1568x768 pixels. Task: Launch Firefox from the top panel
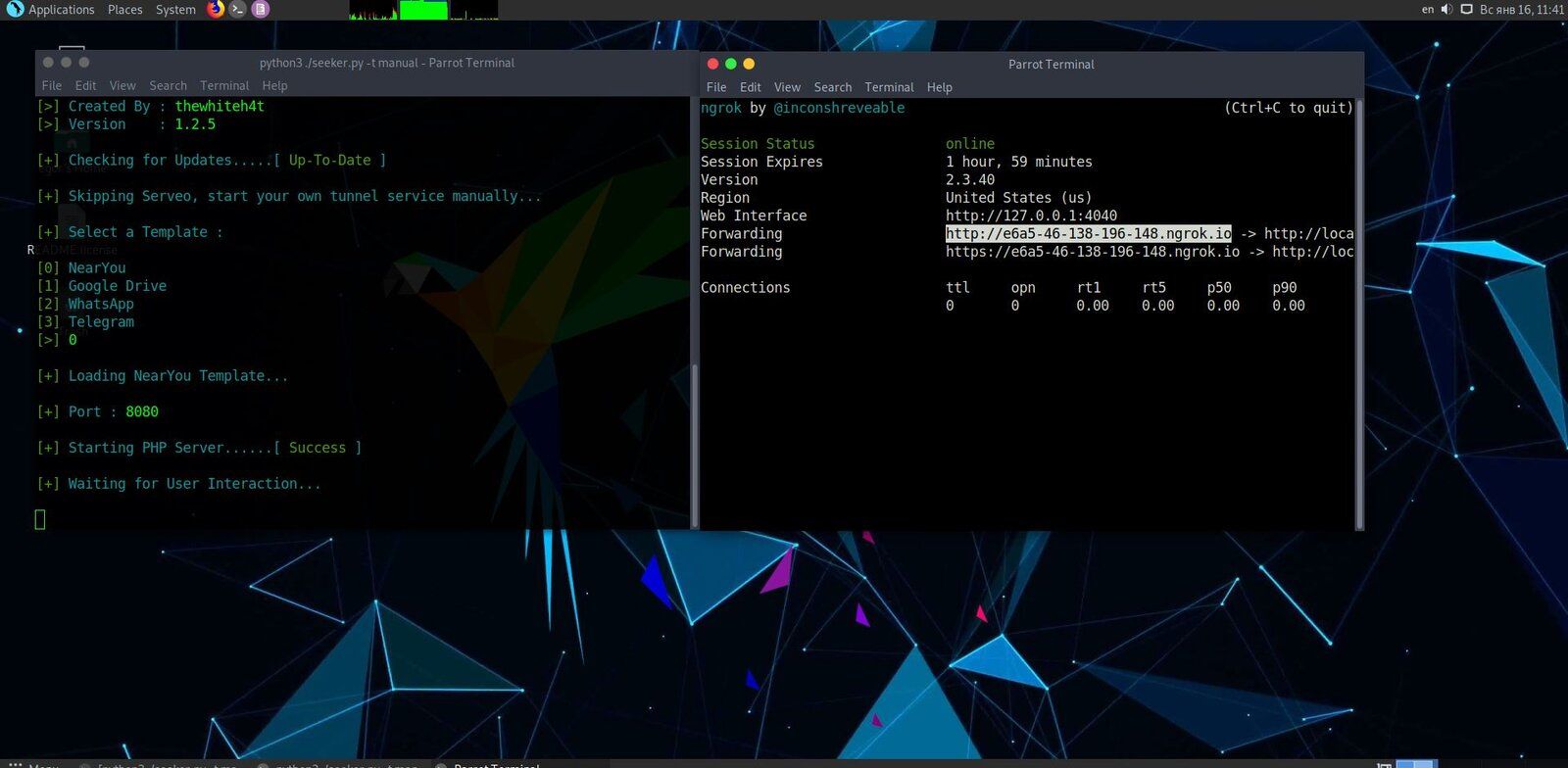(x=216, y=10)
